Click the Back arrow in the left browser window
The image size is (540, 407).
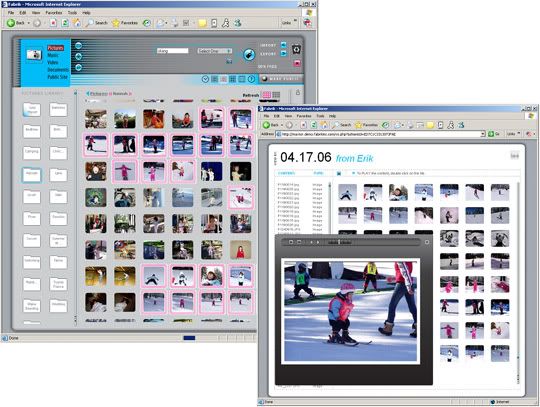pyautogui.click(x=11, y=23)
